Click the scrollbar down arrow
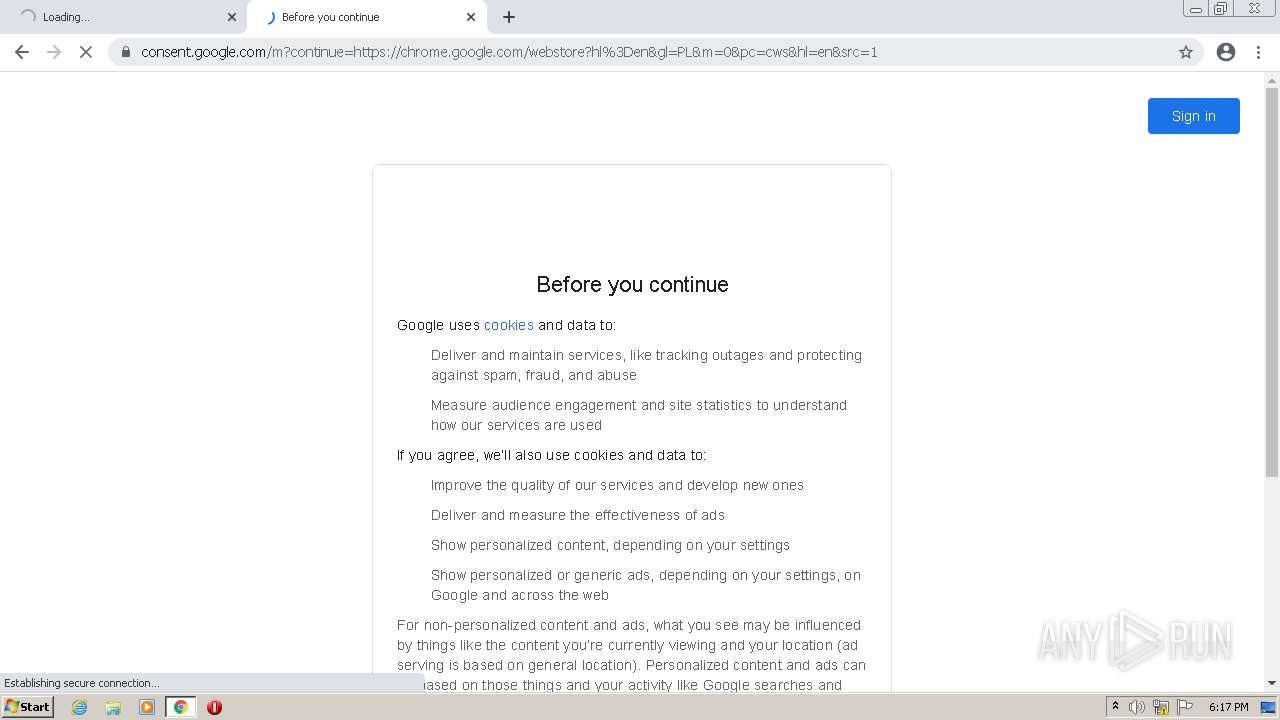The width and height of the screenshot is (1280, 720). [1272, 683]
